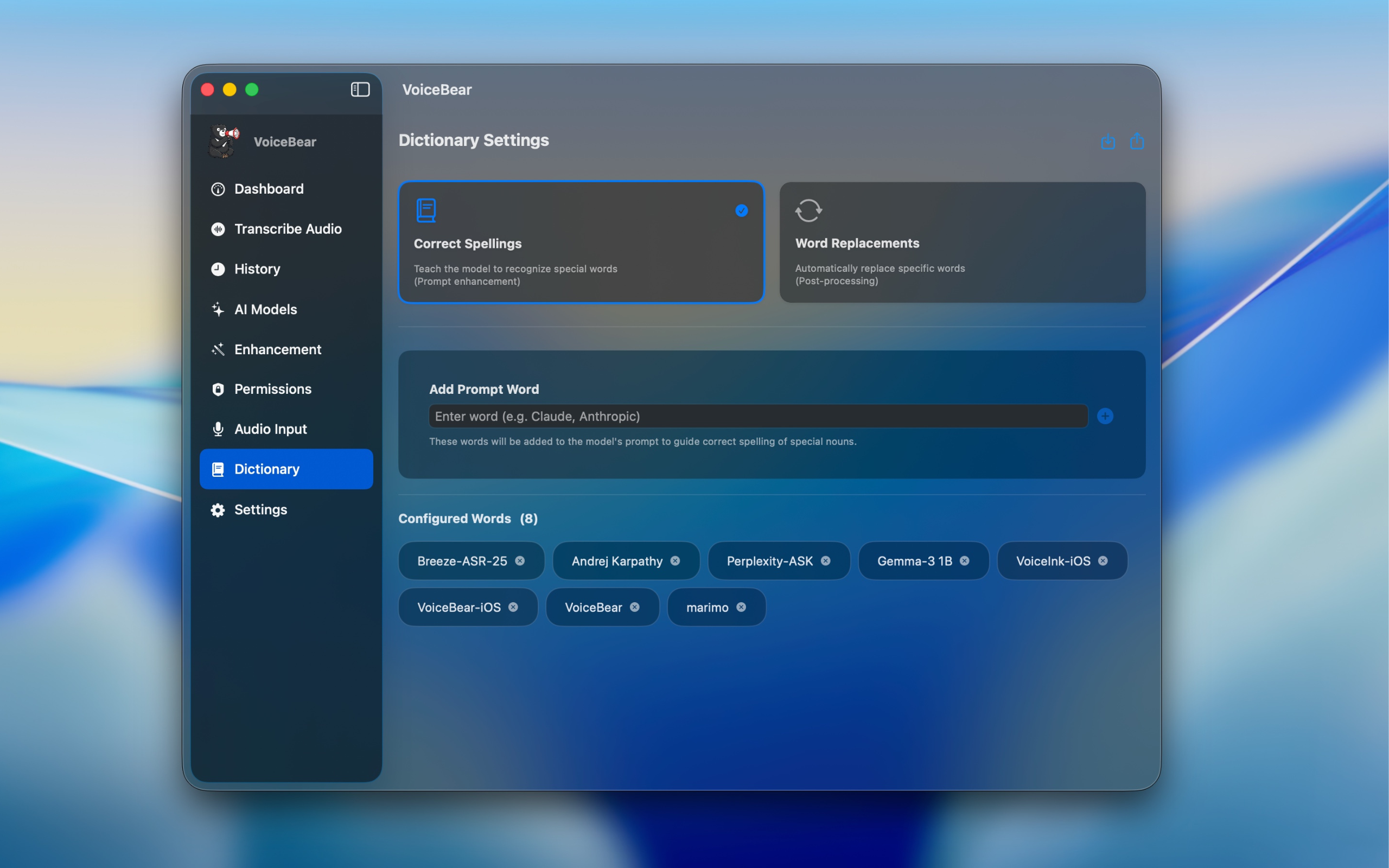Click the VoiceBear-iOS chip label
Image resolution: width=1389 pixels, height=868 pixels.
458,607
